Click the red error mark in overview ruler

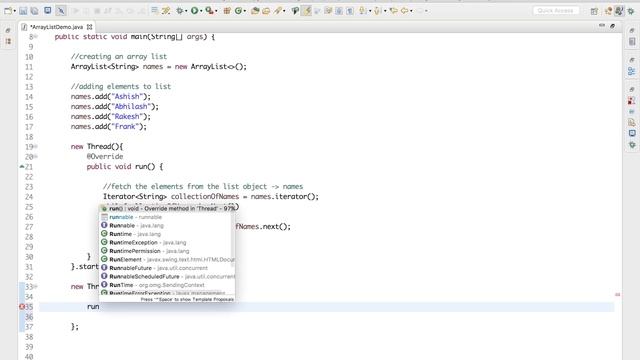(x=618, y=294)
